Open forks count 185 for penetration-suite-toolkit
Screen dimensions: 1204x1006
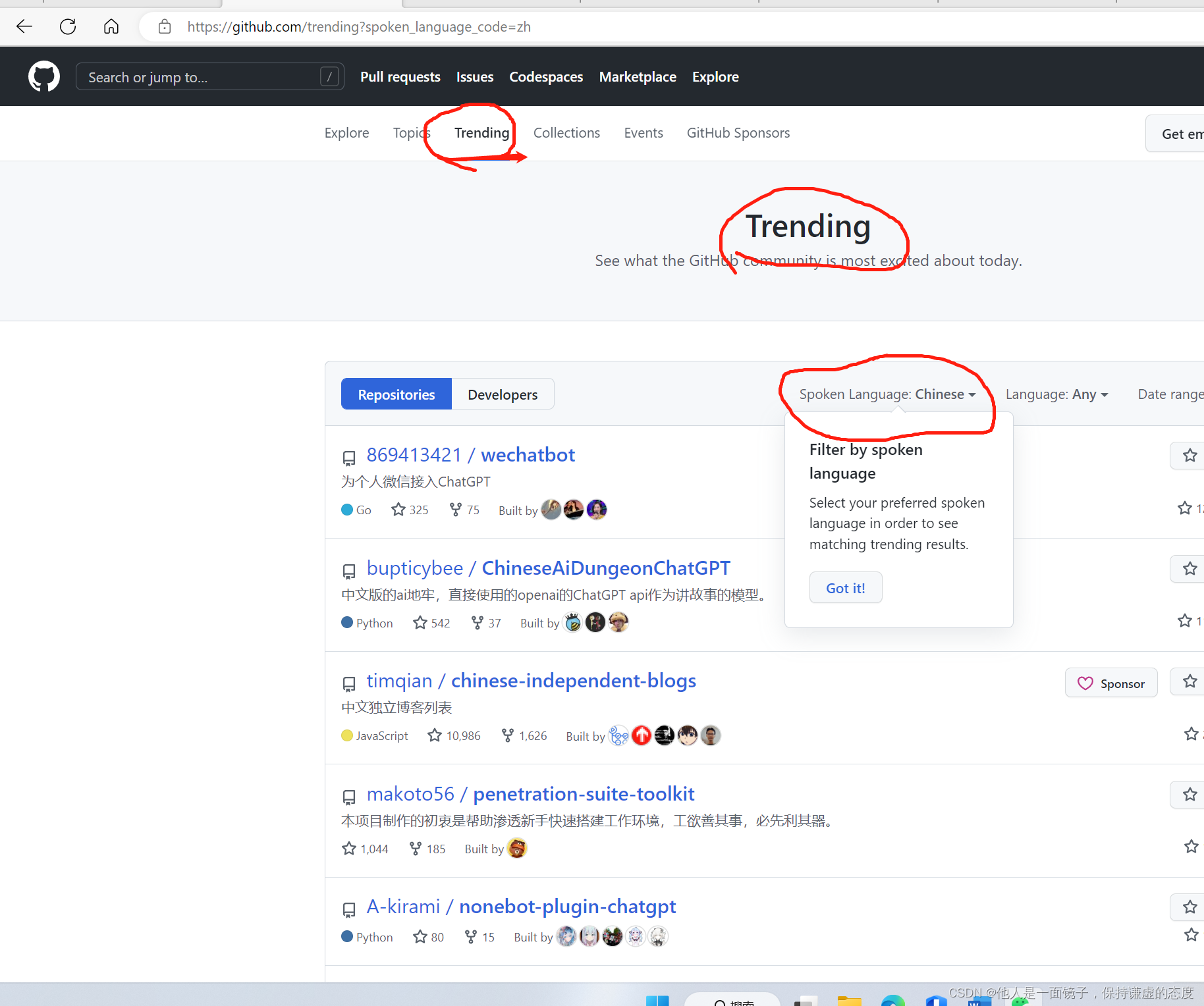pos(427,849)
